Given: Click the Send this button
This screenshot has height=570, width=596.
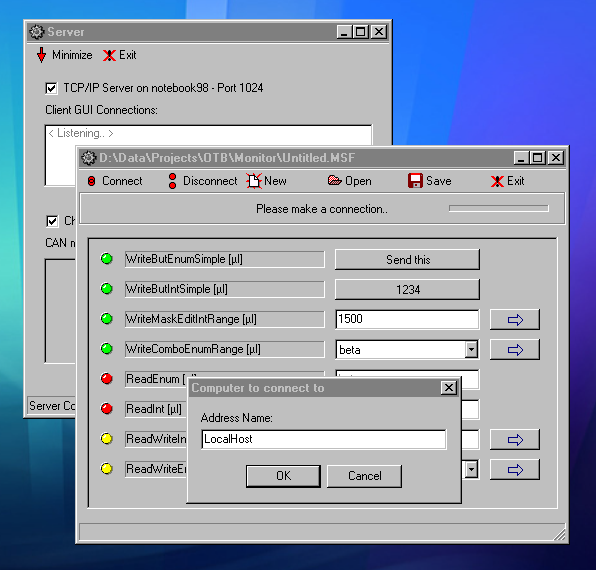Looking at the screenshot, I should tap(407, 260).
